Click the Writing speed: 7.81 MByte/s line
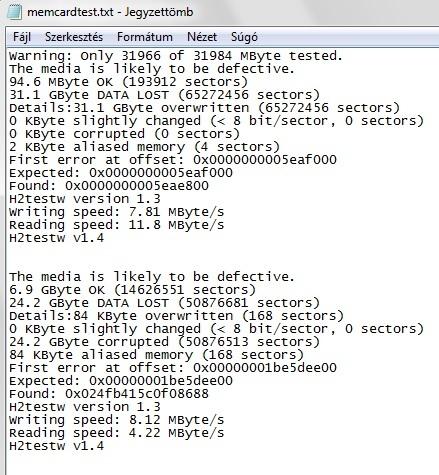The height and width of the screenshot is (475, 439). (116, 212)
